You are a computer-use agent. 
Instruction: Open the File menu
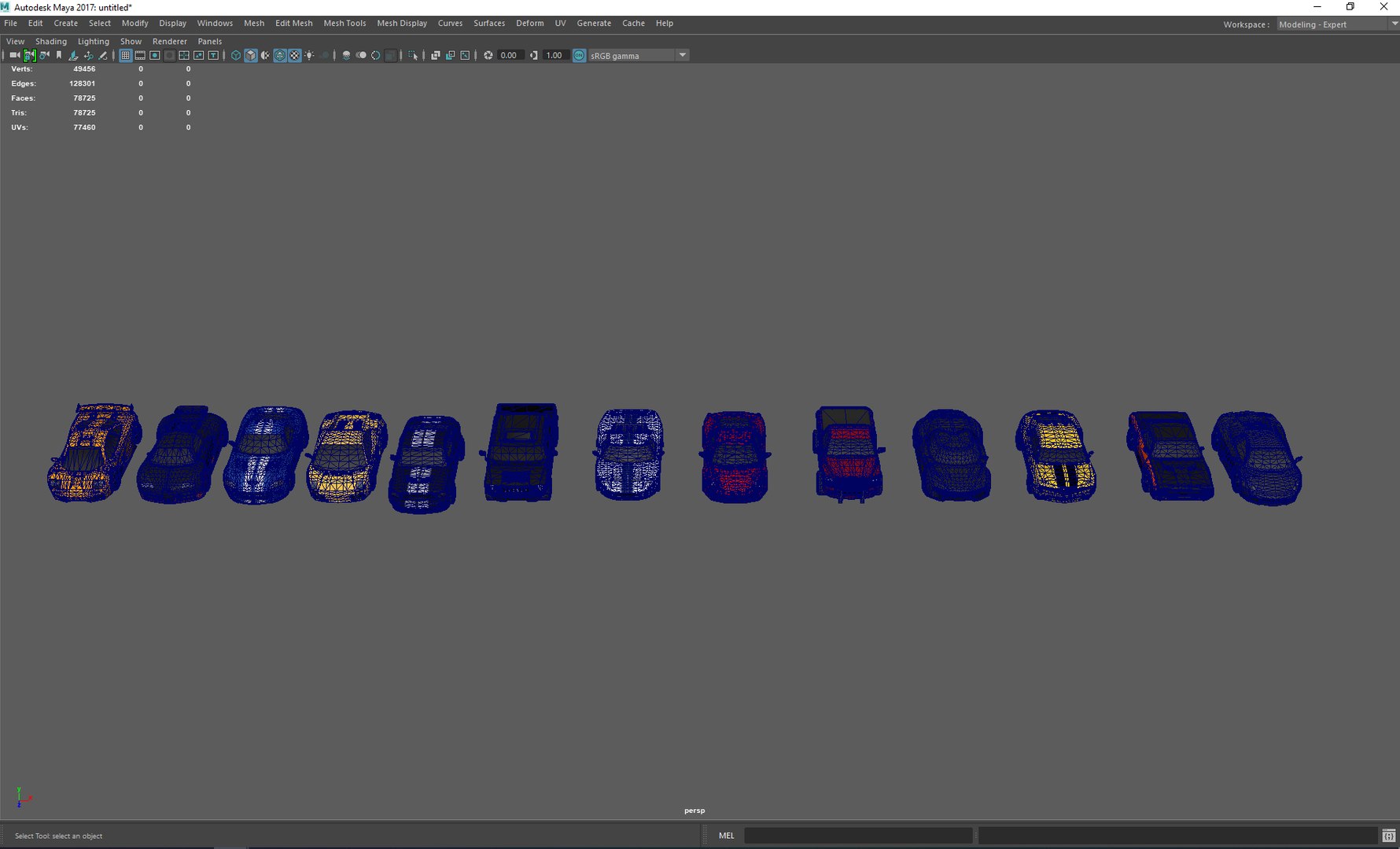click(x=10, y=24)
